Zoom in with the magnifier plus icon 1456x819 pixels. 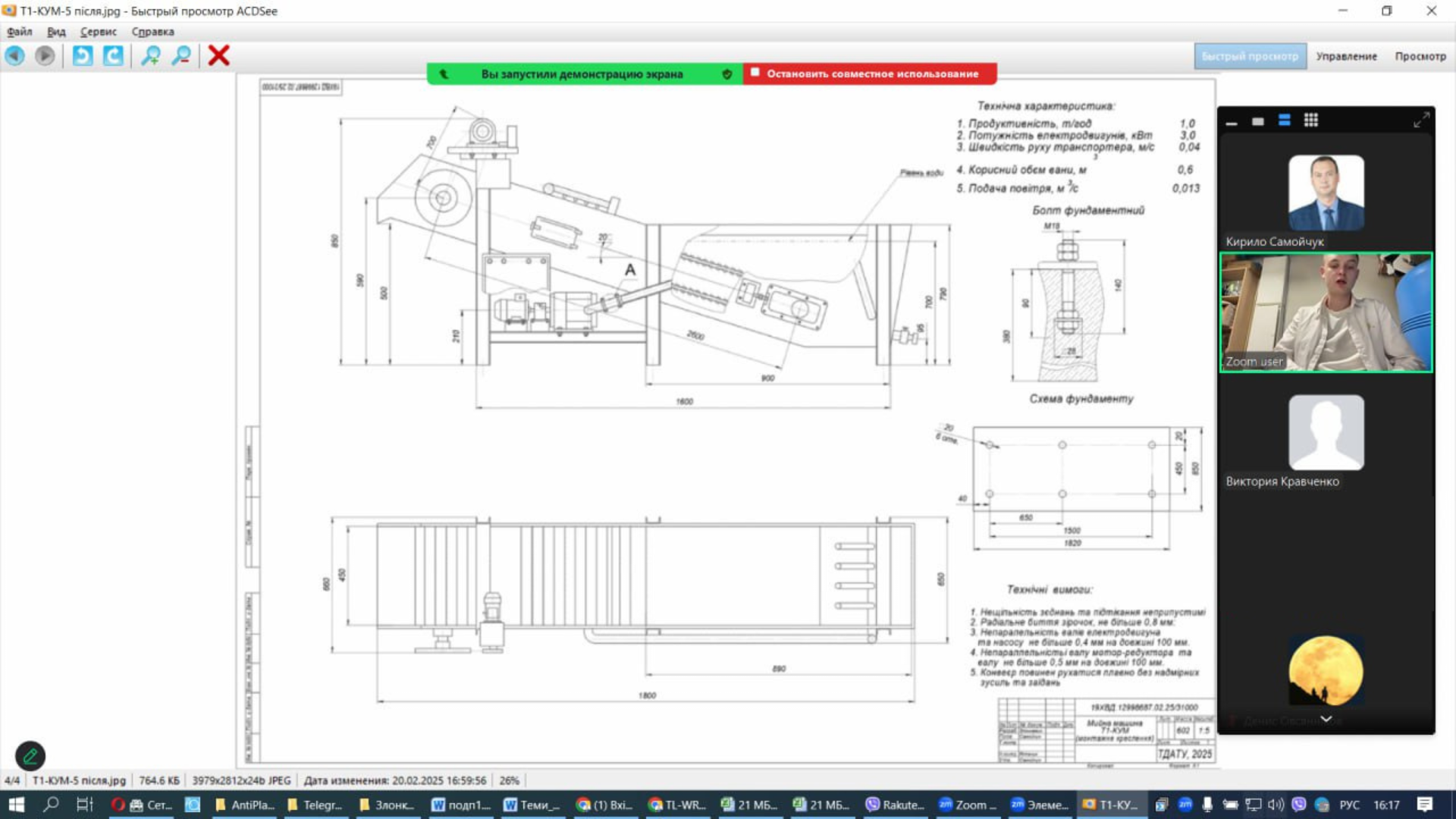[151, 55]
